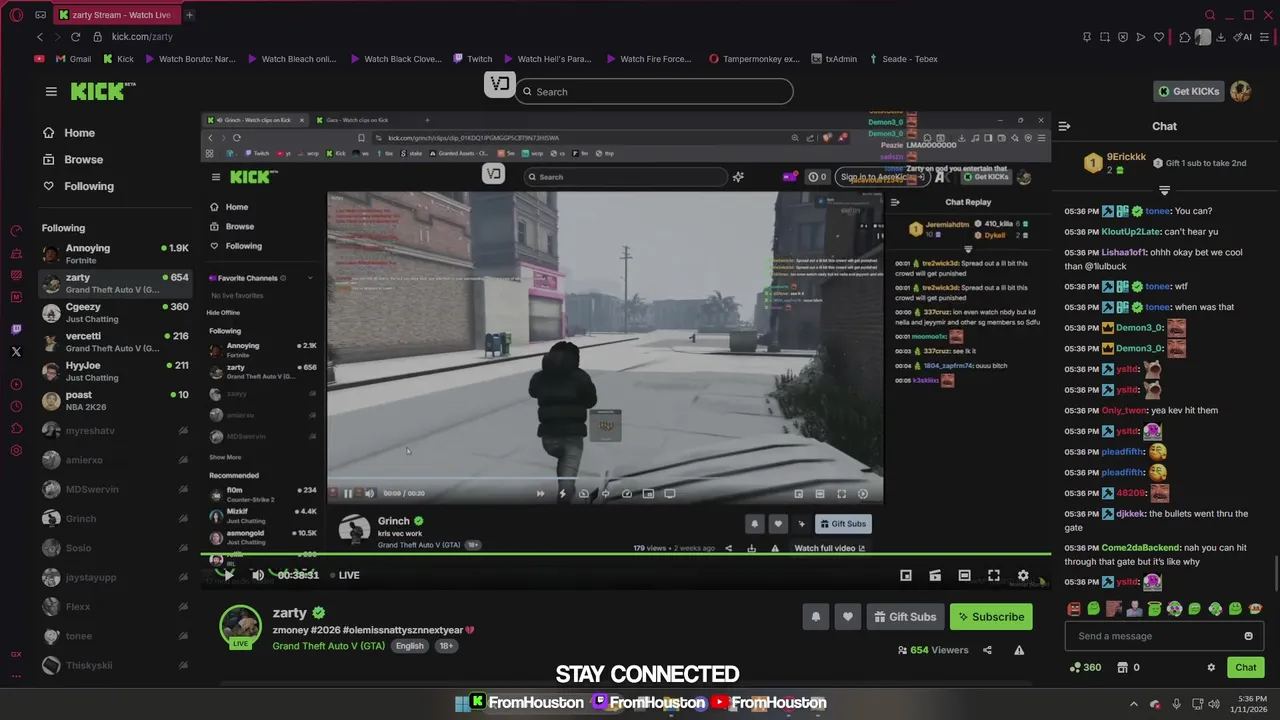Show hidden system tray icons
This screenshot has height=720, width=1280.
point(1134,704)
